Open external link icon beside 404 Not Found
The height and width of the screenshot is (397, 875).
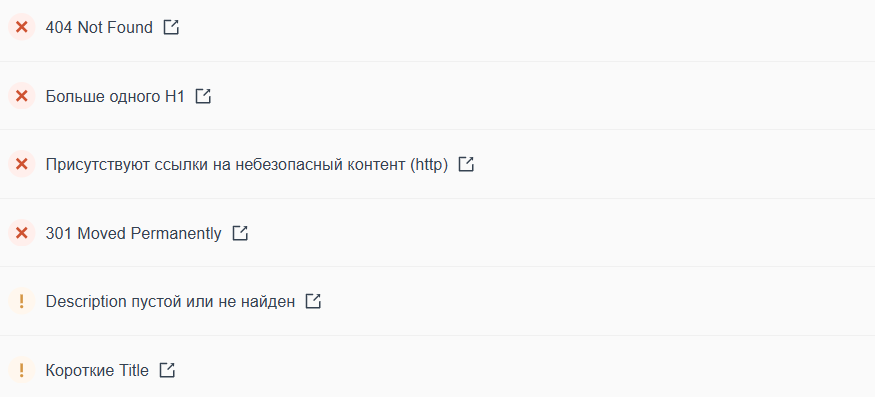(x=171, y=27)
